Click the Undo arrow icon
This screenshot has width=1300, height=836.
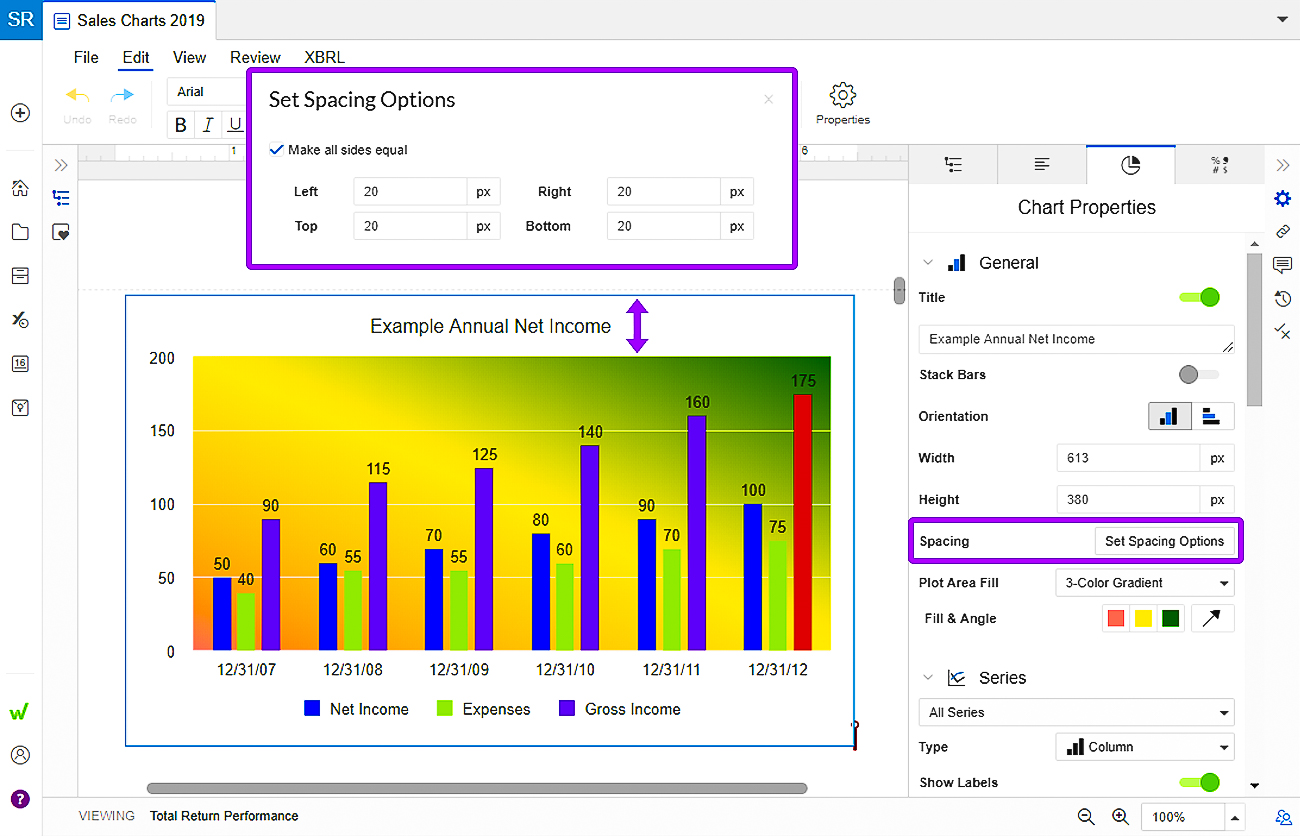point(77,96)
